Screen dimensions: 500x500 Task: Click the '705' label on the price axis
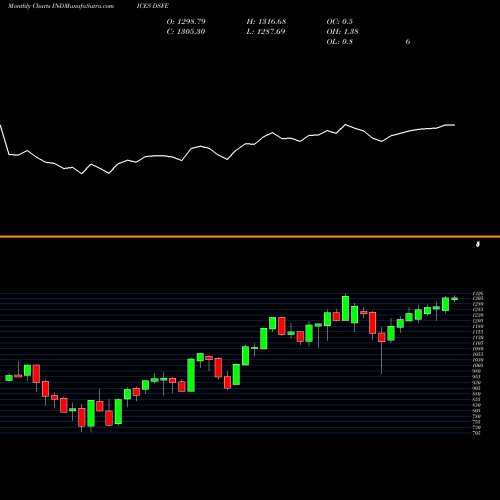click(477, 433)
